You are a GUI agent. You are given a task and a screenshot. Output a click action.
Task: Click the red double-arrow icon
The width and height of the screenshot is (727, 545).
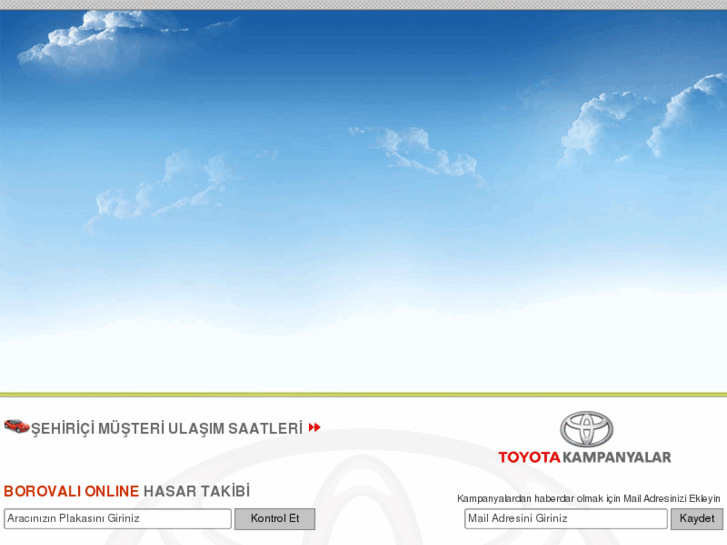tap(314, 427)
